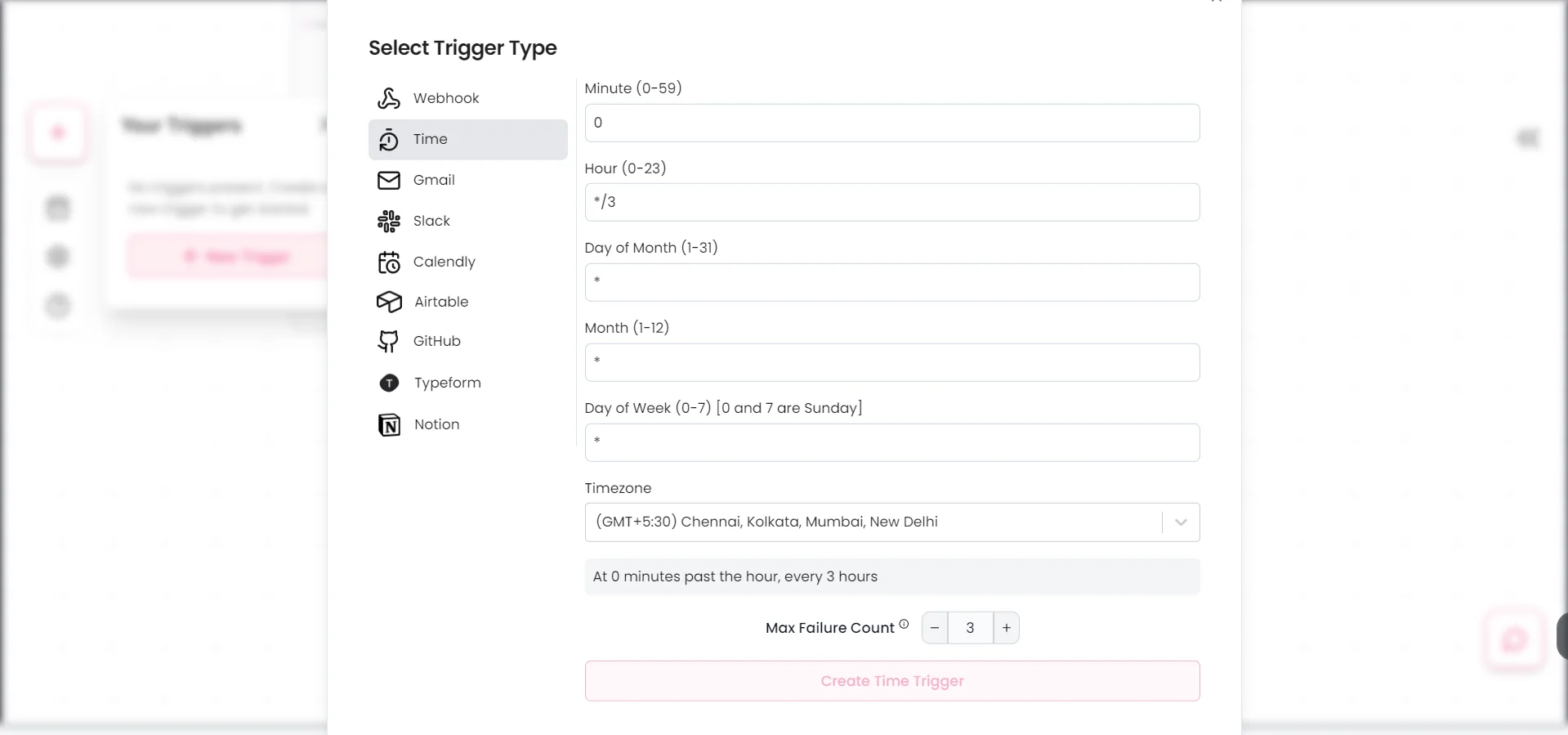Click the Airtable box icon
This screenshot has width=1568, height=735.
tap(389, 302)
